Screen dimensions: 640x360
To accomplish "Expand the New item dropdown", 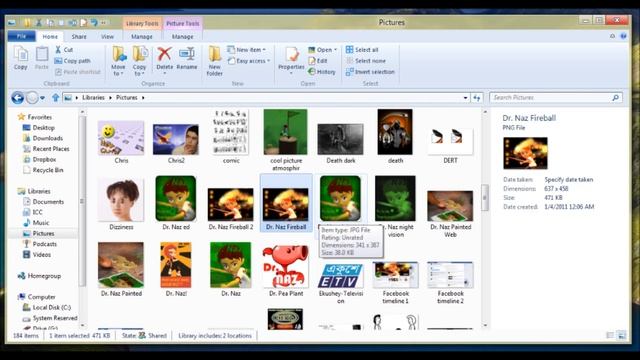I will coord(247,49).
